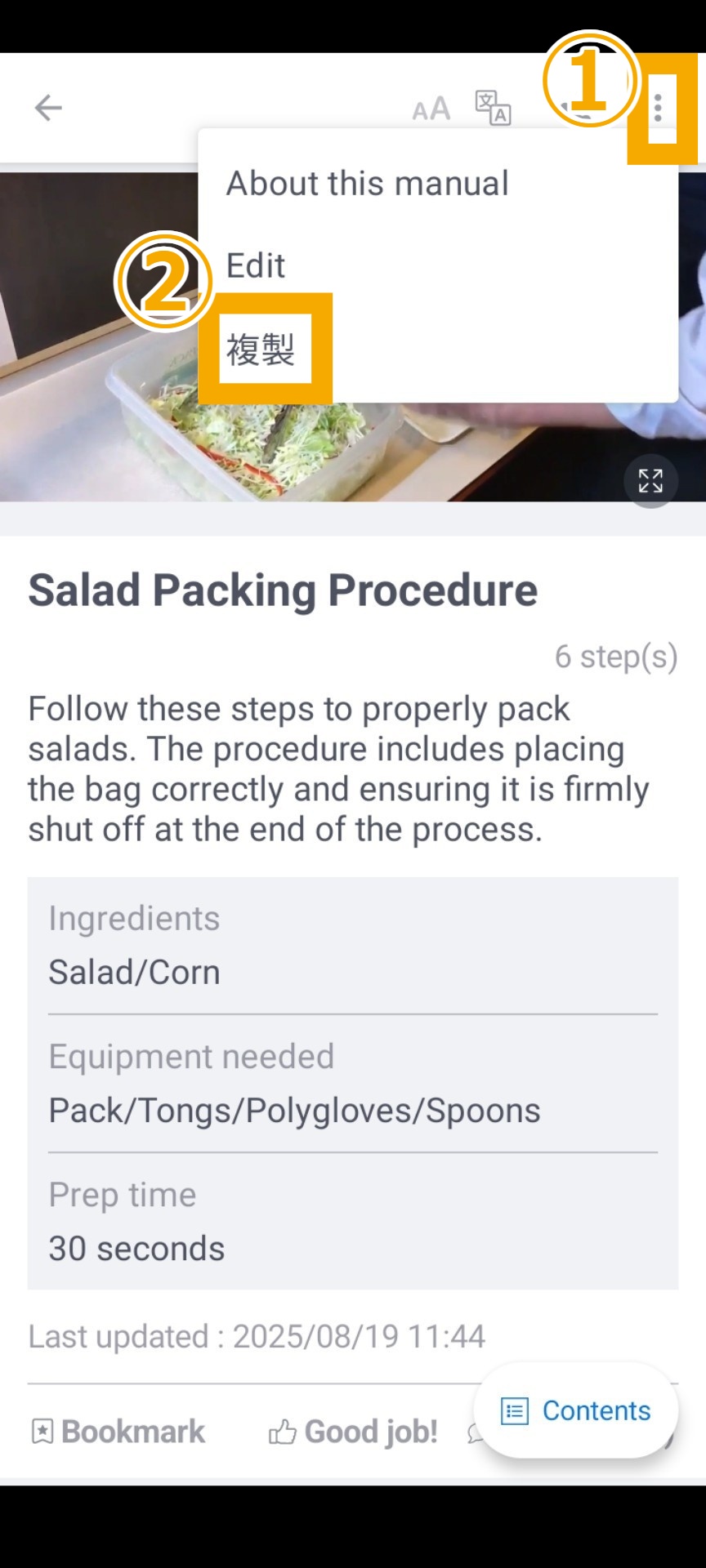Select the 複製 duplicate option
Image resolution: width=706 pixels, height=1568 pixels.
pos(261,350)
